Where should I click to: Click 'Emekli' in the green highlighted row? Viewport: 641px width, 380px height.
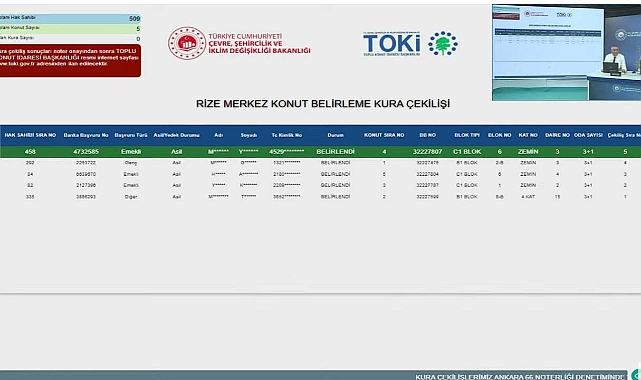130,152
